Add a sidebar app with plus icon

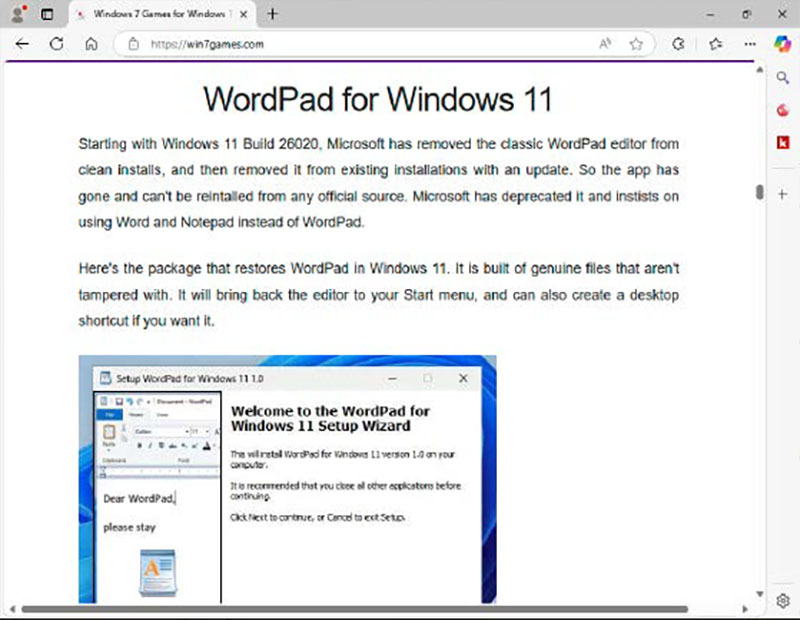pos(783,194)
